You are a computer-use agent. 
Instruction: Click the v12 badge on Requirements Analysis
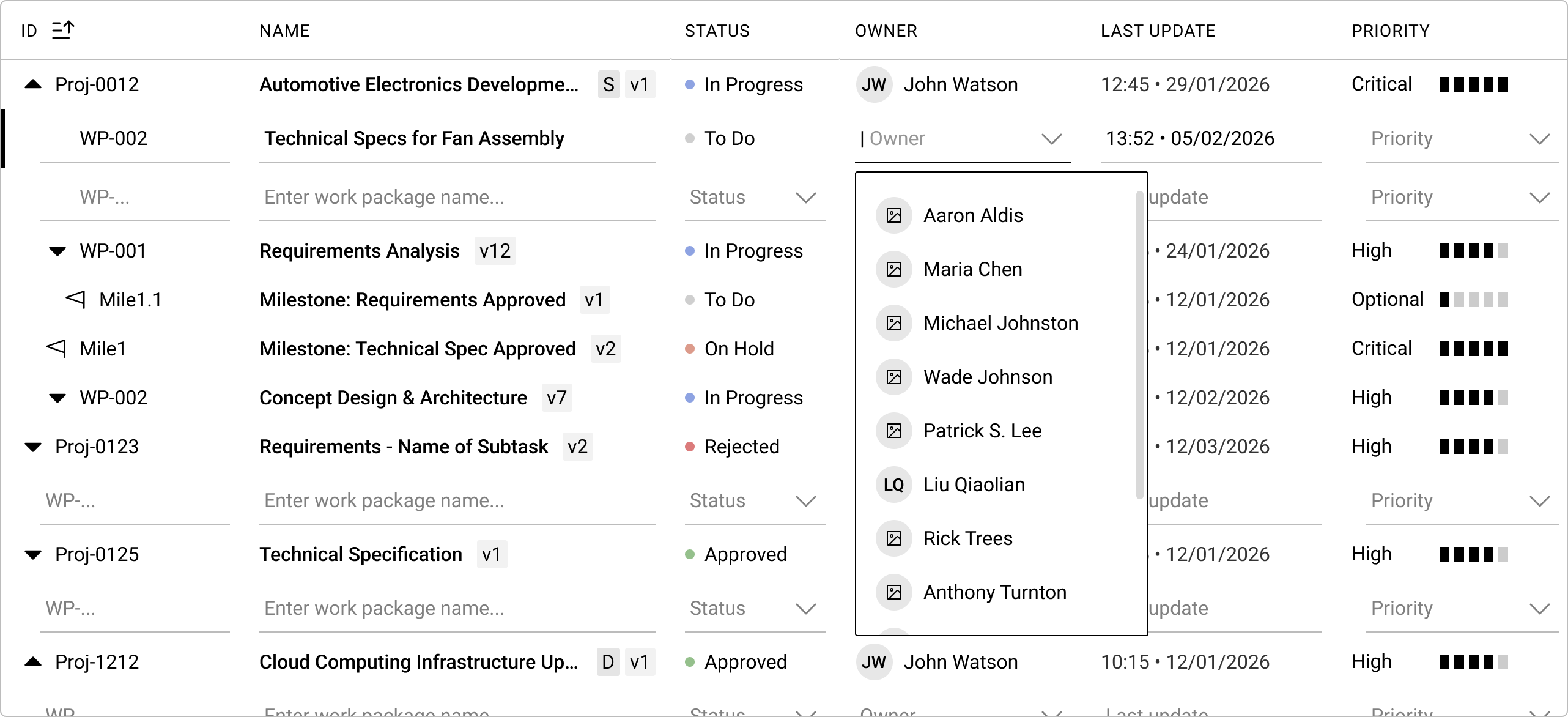coord(494,250)
